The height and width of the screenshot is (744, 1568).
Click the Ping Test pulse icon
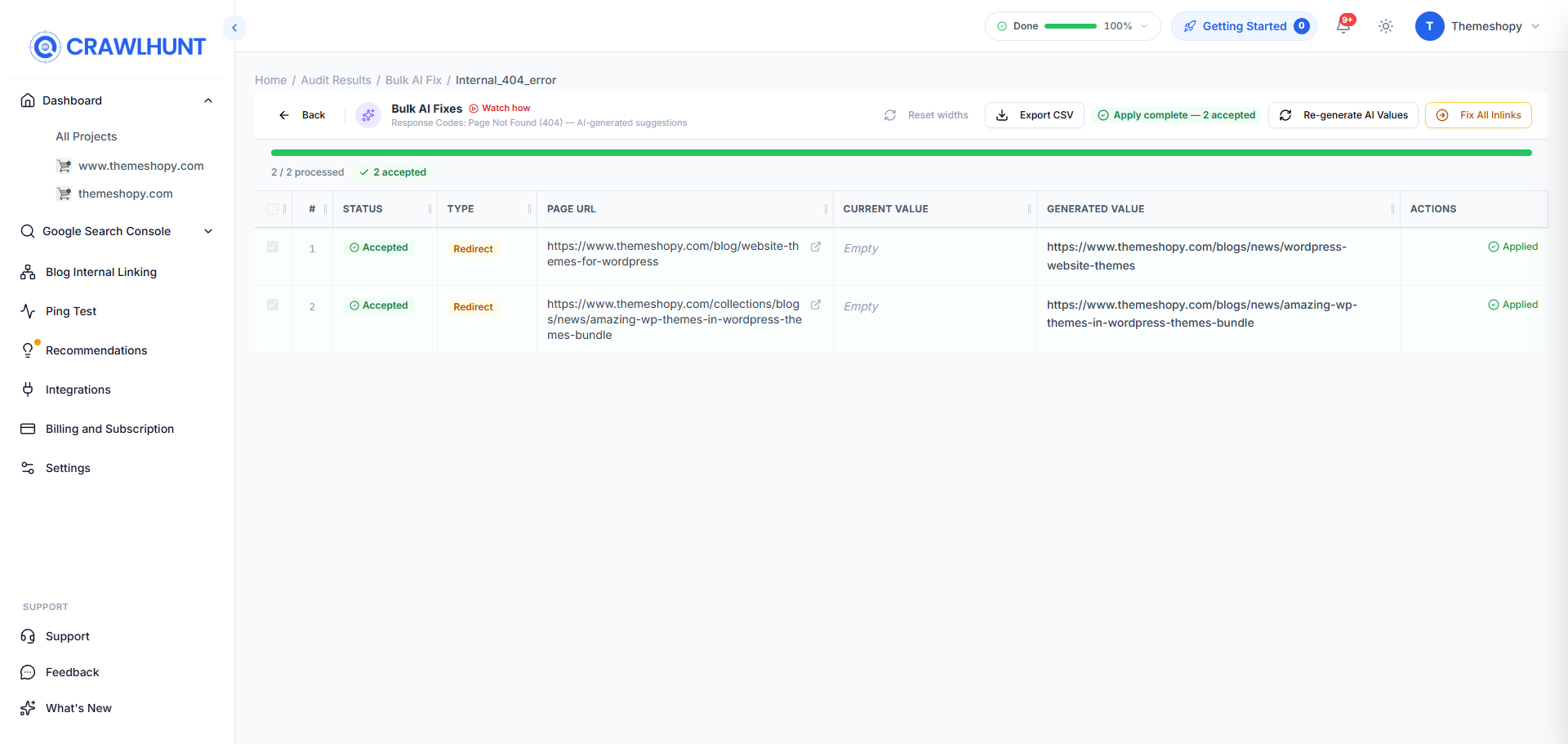pos(28,311)
